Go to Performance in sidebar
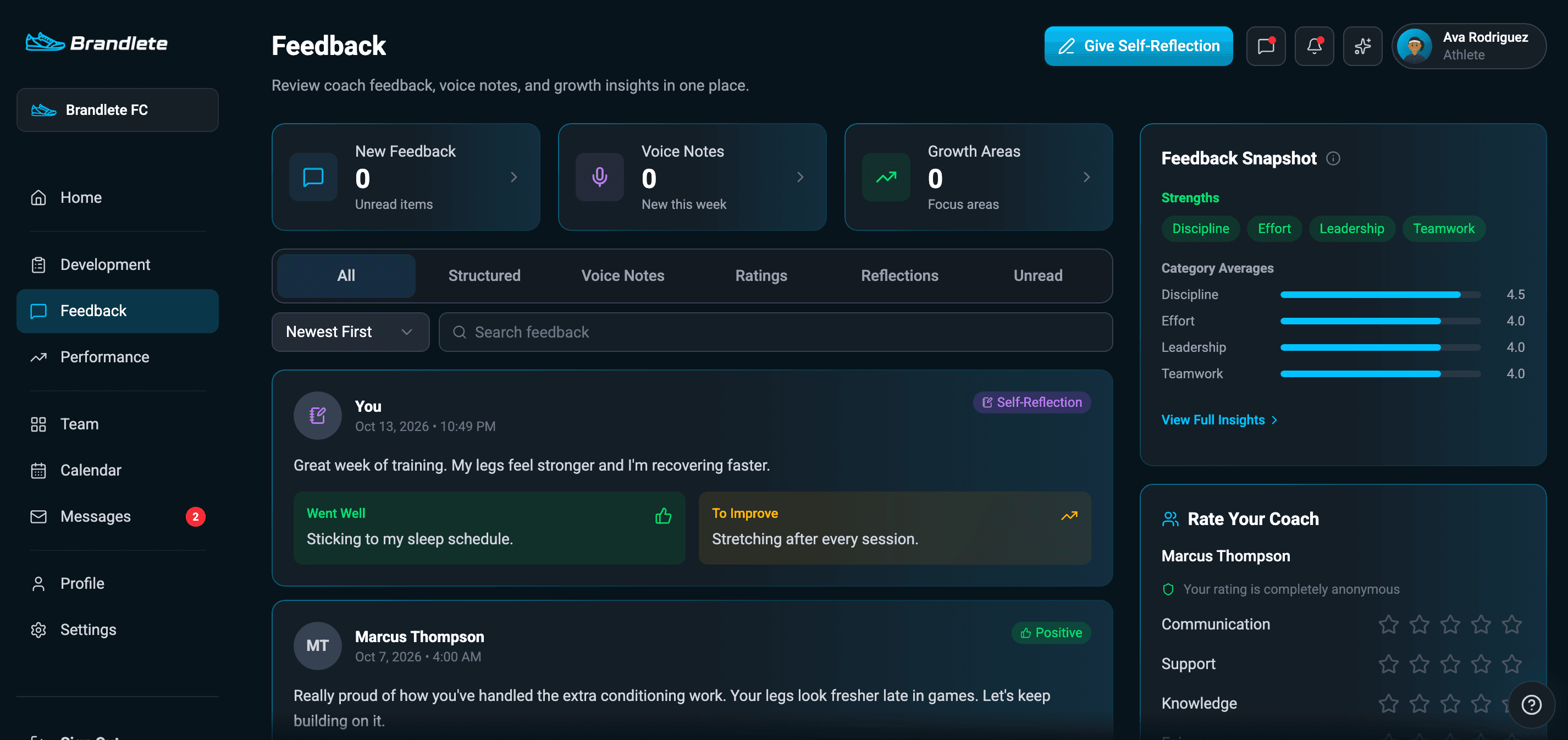Viewport: 1568px width, 740px height. pos(118,357)
